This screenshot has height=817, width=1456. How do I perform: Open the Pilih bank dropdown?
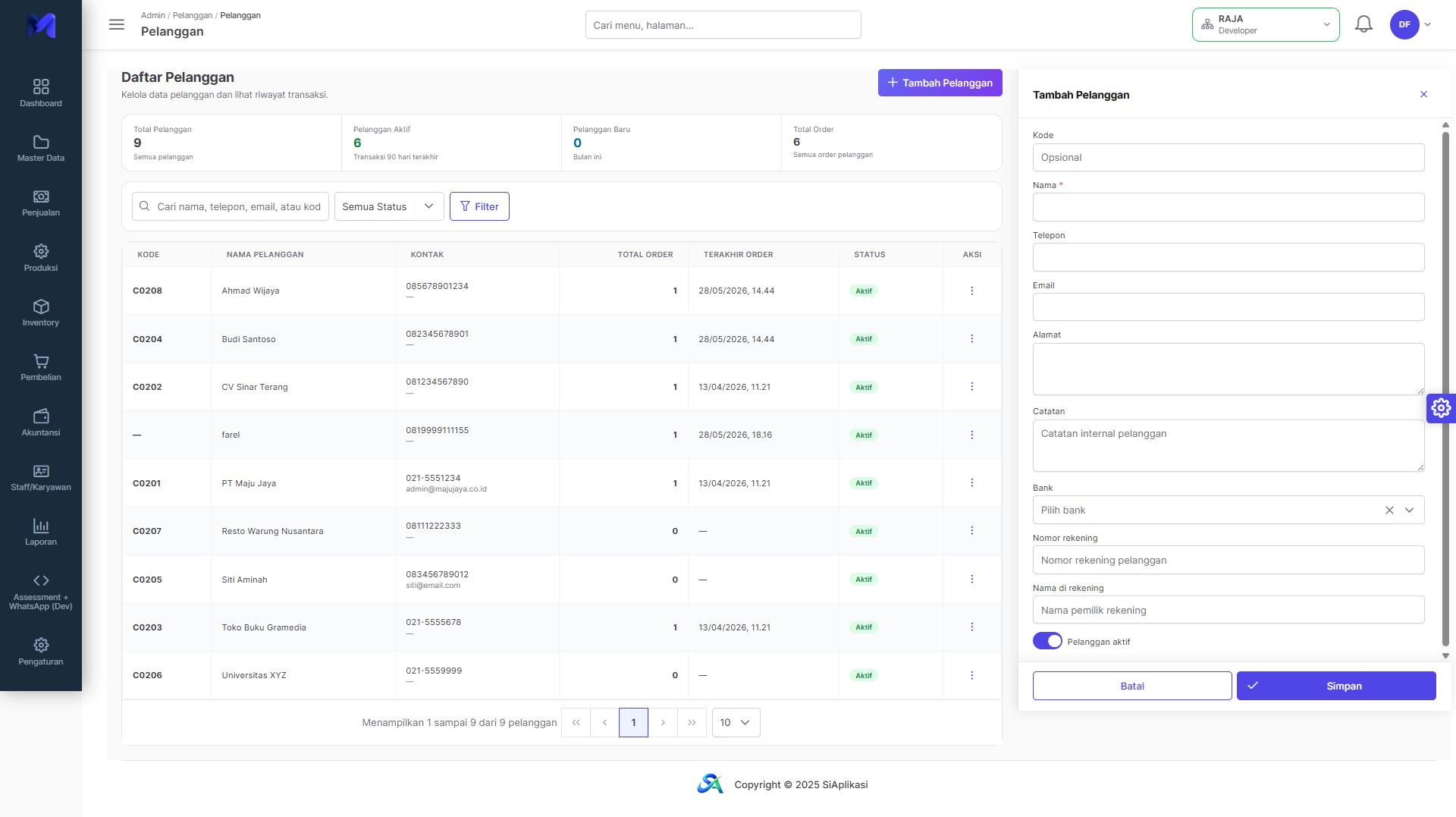tap(1228, 511)
